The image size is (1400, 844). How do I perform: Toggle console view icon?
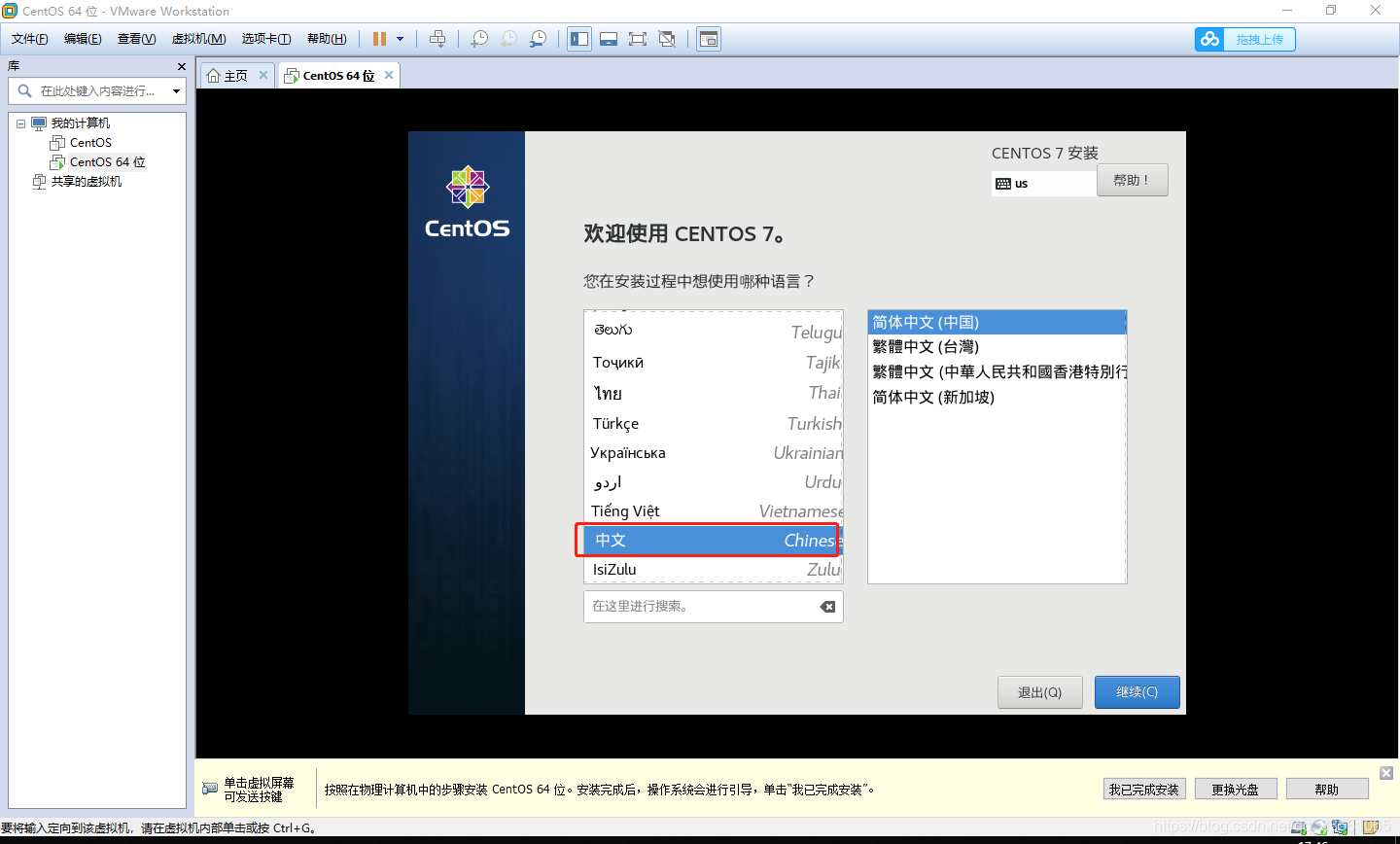point(709,39)
